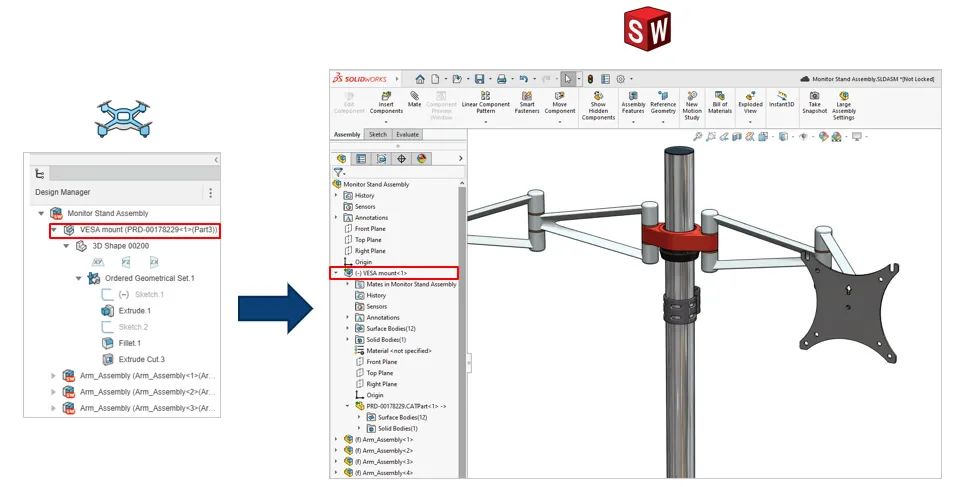
Task: Click the New document icon
Action: click(435, 79)
